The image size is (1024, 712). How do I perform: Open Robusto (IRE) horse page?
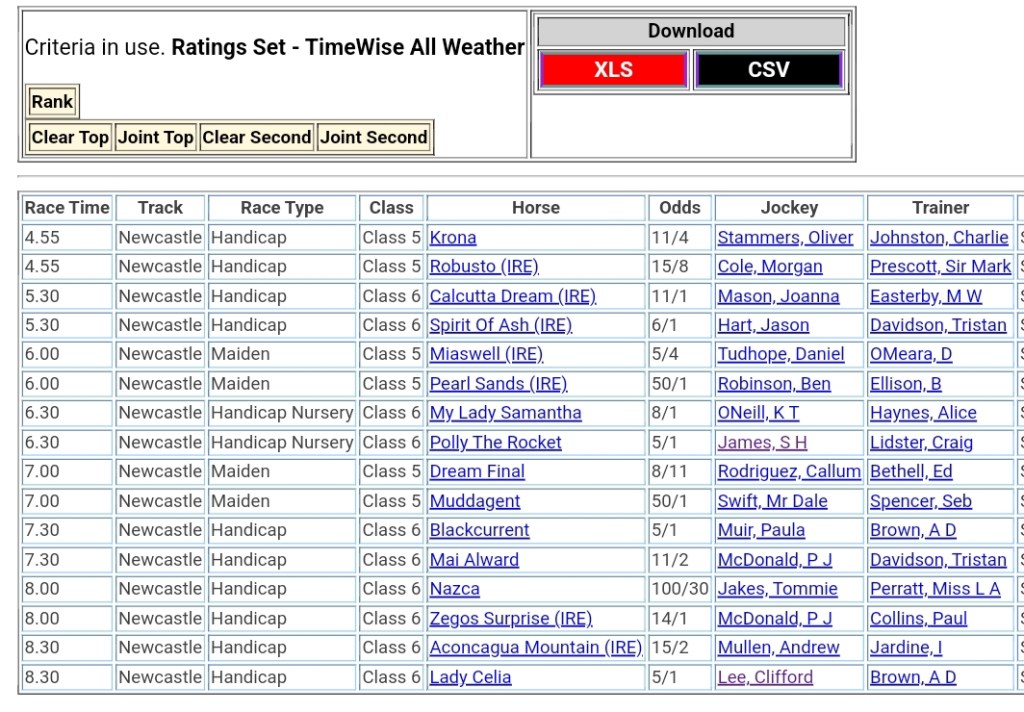(x=484, y=267)
